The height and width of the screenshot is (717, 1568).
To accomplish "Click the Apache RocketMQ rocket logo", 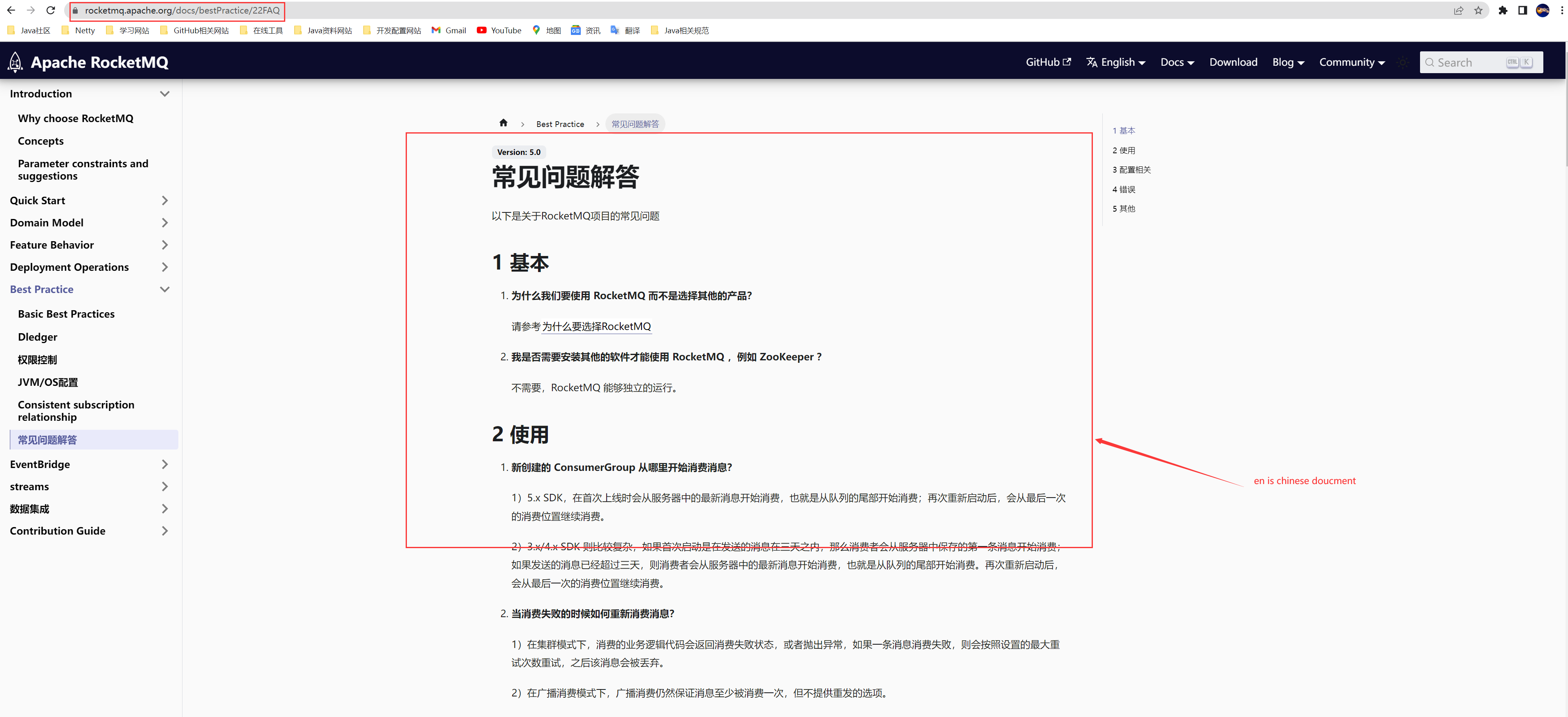I will tap(16, 62).
